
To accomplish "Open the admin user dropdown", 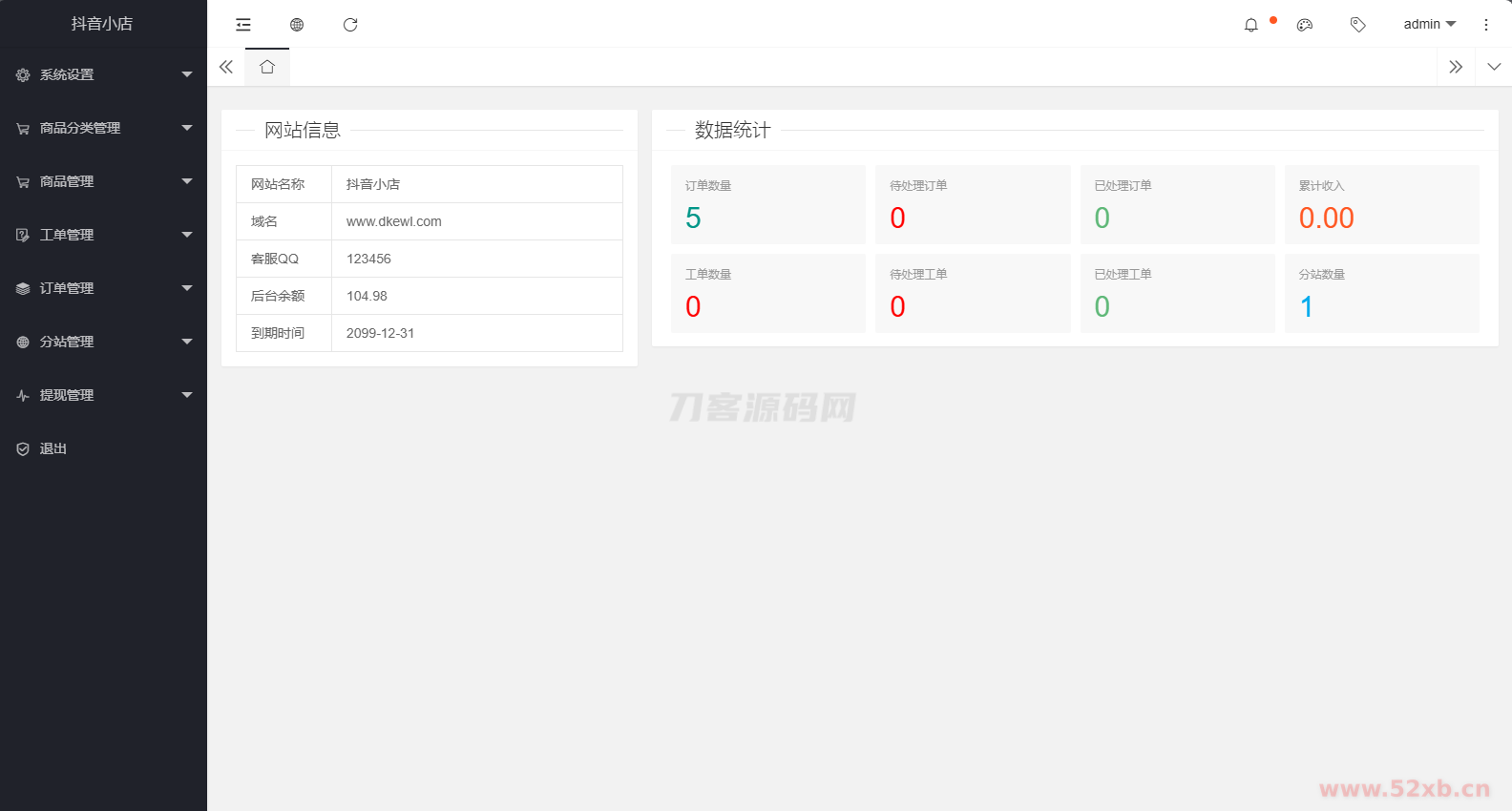I will (x=1429, y=24).
